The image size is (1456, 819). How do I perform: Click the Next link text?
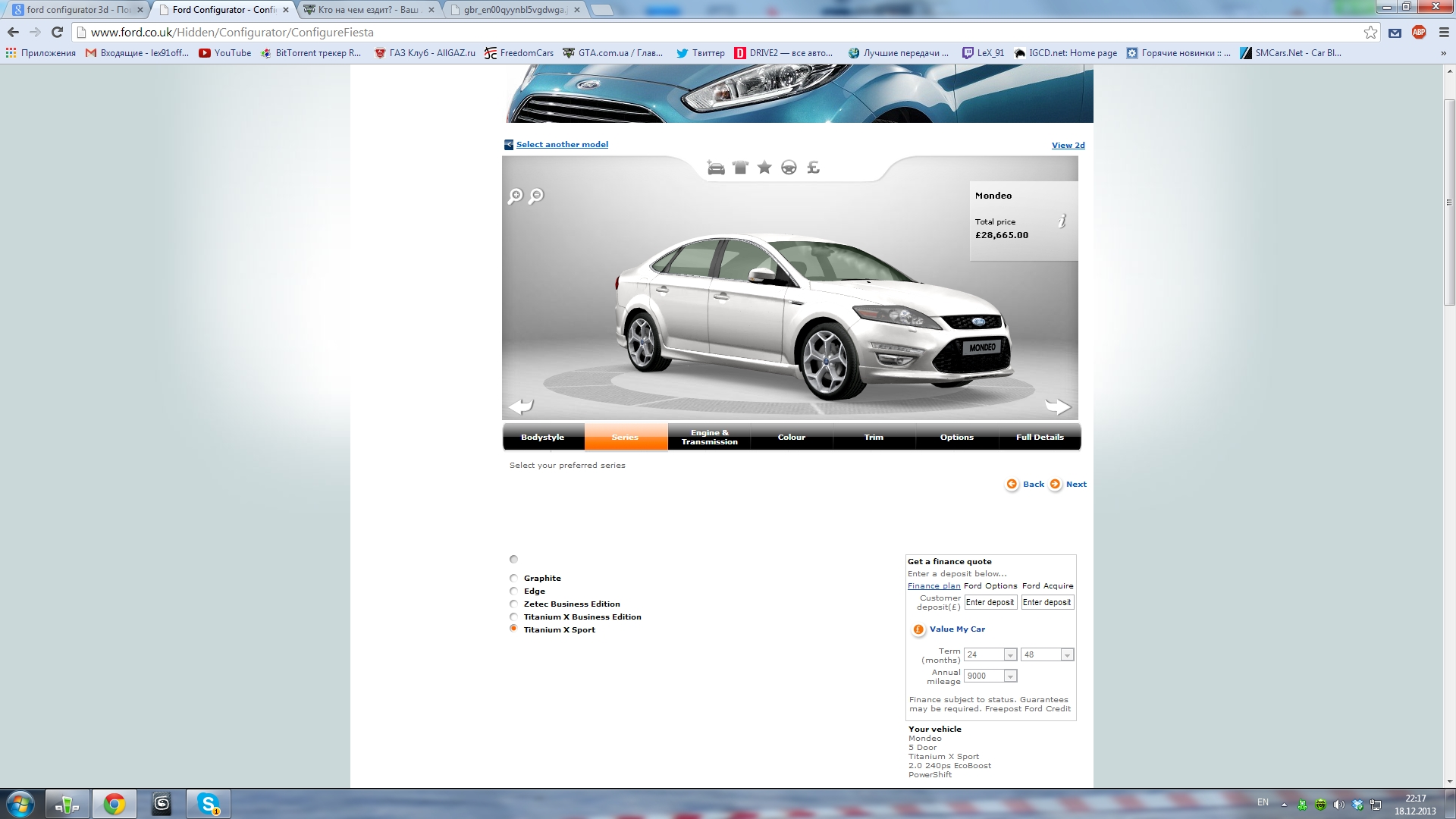1076,485
